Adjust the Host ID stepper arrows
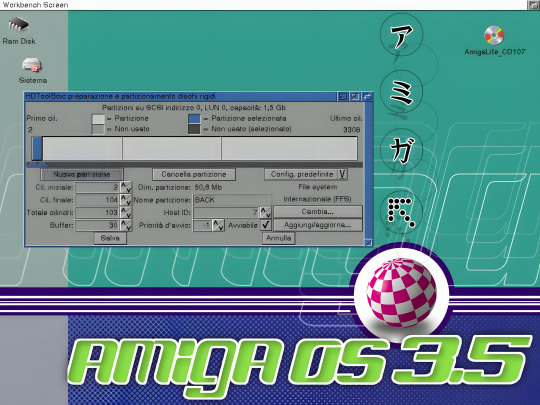Viewport: 540px width, 405px height. pyautogui.click(x=266, y=212)
